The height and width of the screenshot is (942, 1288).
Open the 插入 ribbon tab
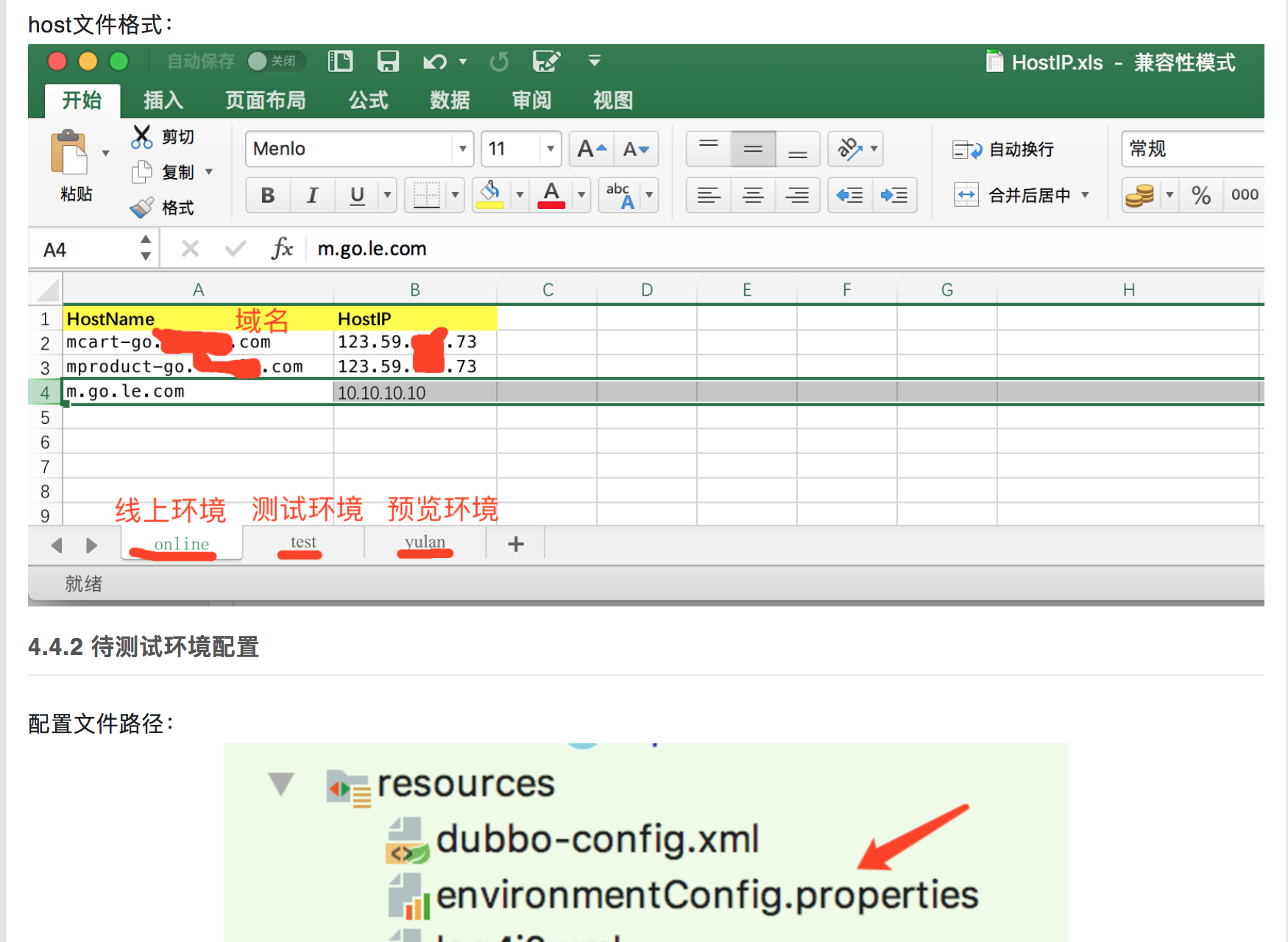point(163,100)
